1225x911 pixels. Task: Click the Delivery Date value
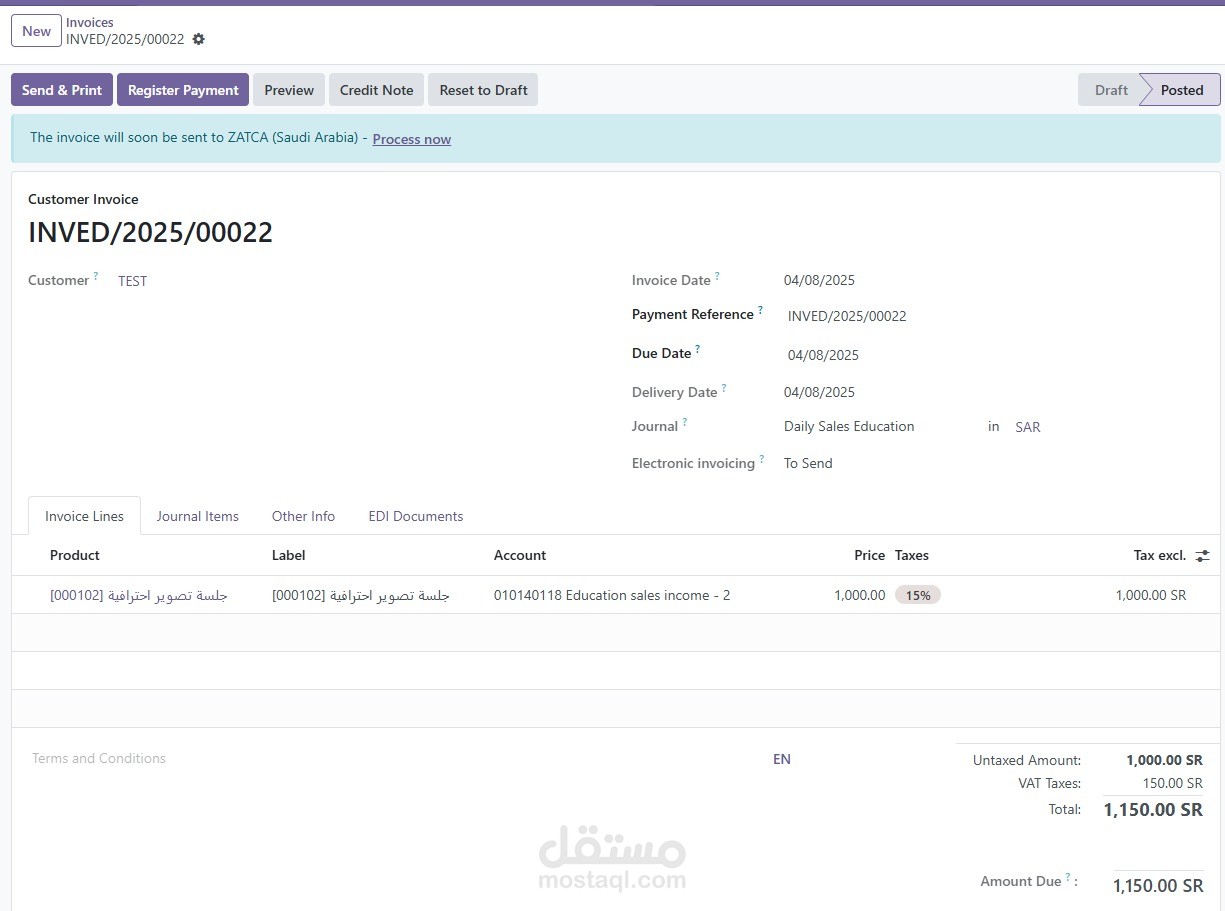[819, 392]
